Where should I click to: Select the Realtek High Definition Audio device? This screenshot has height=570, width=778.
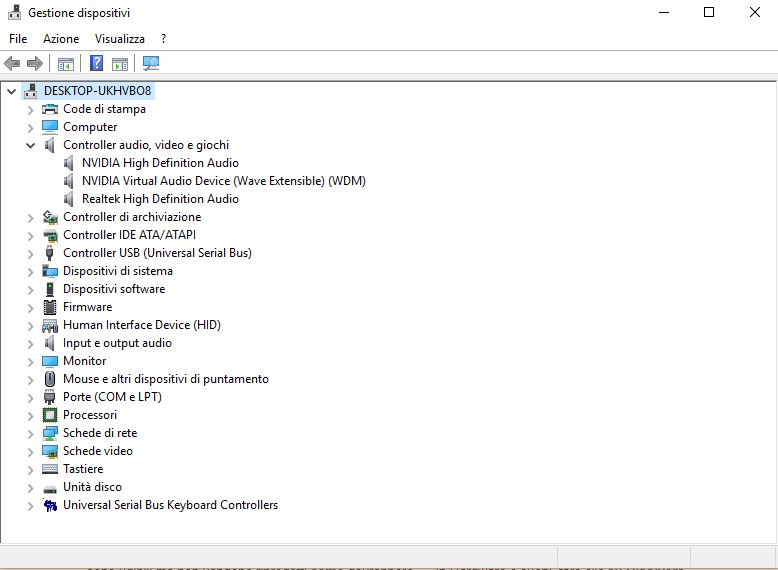pos(160,199)
